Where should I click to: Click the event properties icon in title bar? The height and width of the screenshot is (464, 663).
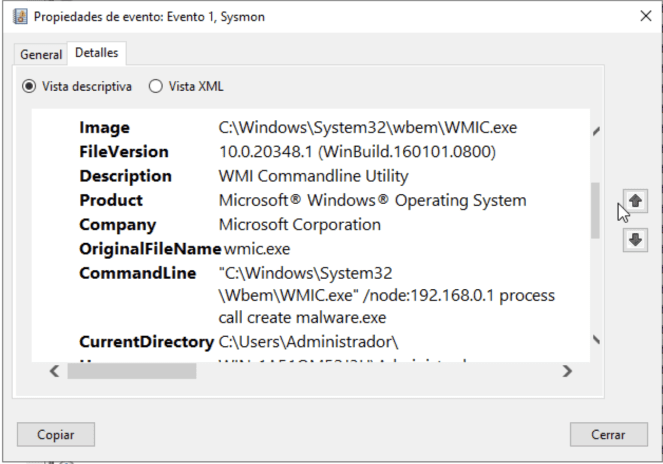[x=19, y=17]
